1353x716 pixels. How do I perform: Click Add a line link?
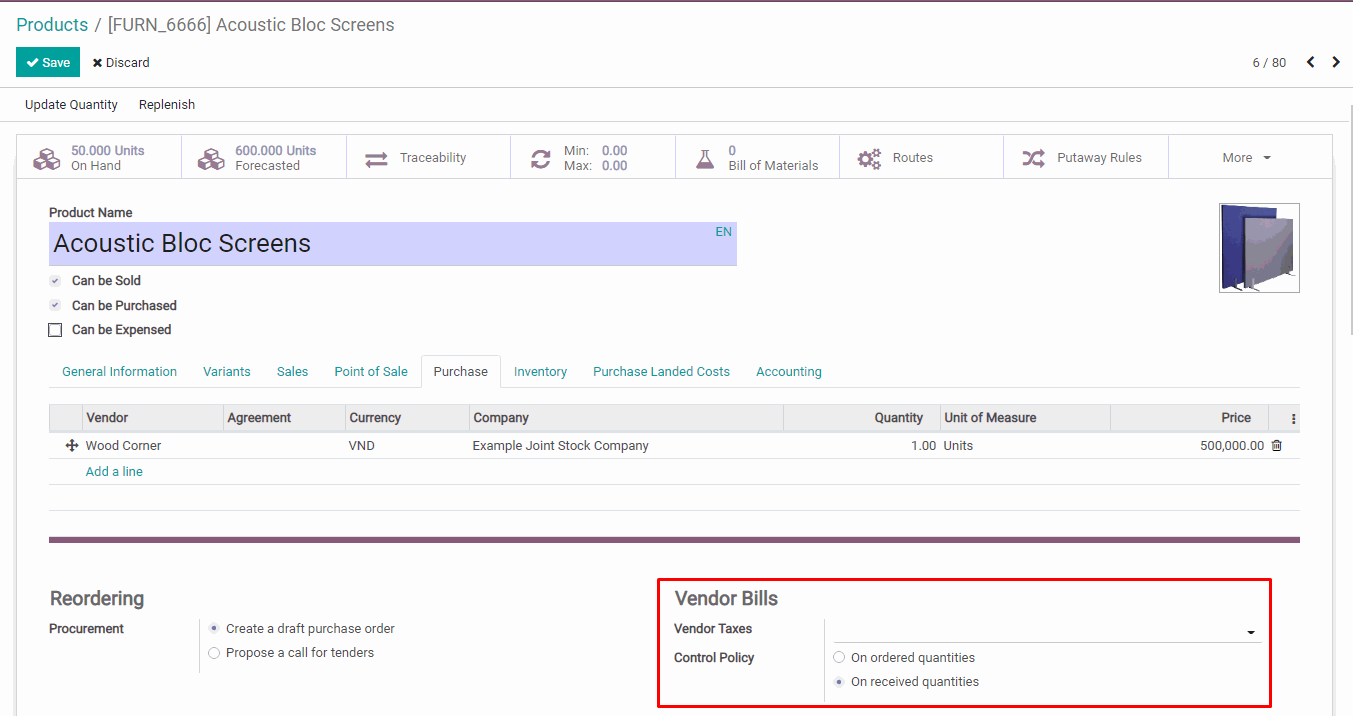114,472
